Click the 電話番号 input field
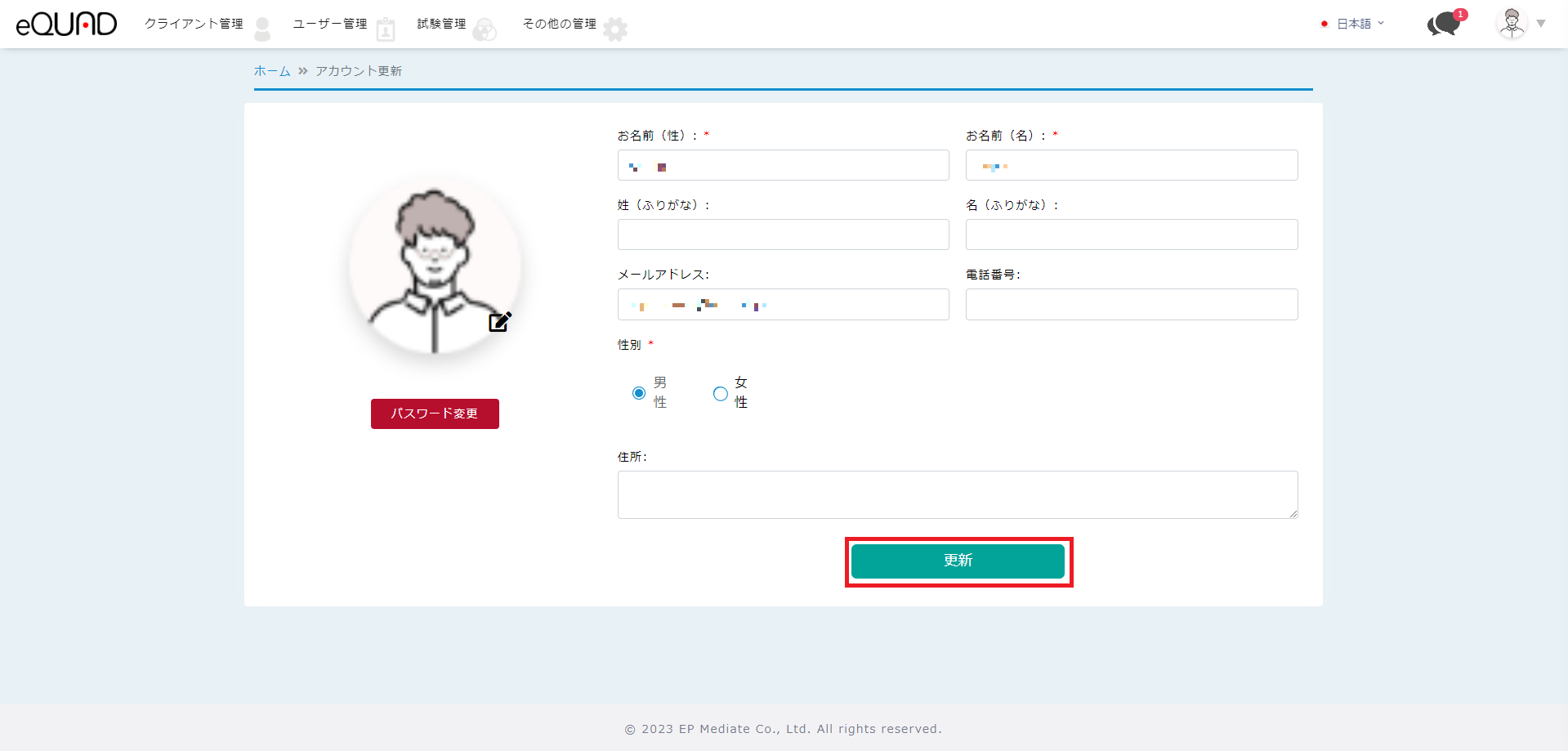Viewport: 1568px width, 751px height. pos(1131,304)
